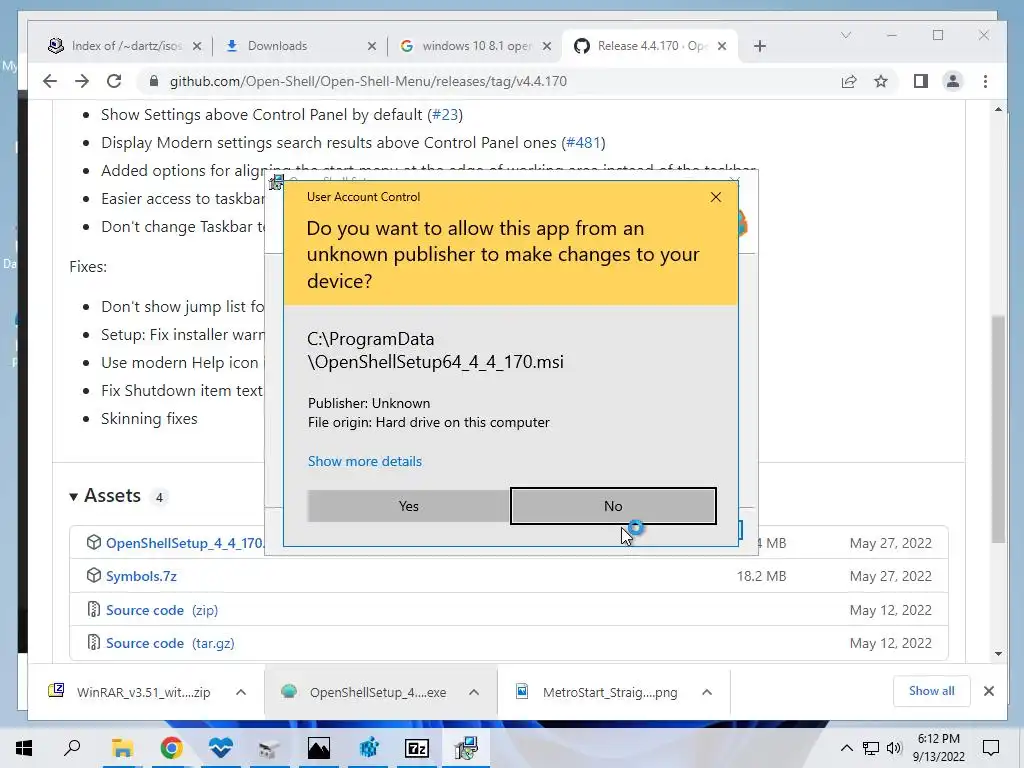Toggle Chrome side panel icon
The height and width of the screenshot is (768, 1024).
[921, 81]
